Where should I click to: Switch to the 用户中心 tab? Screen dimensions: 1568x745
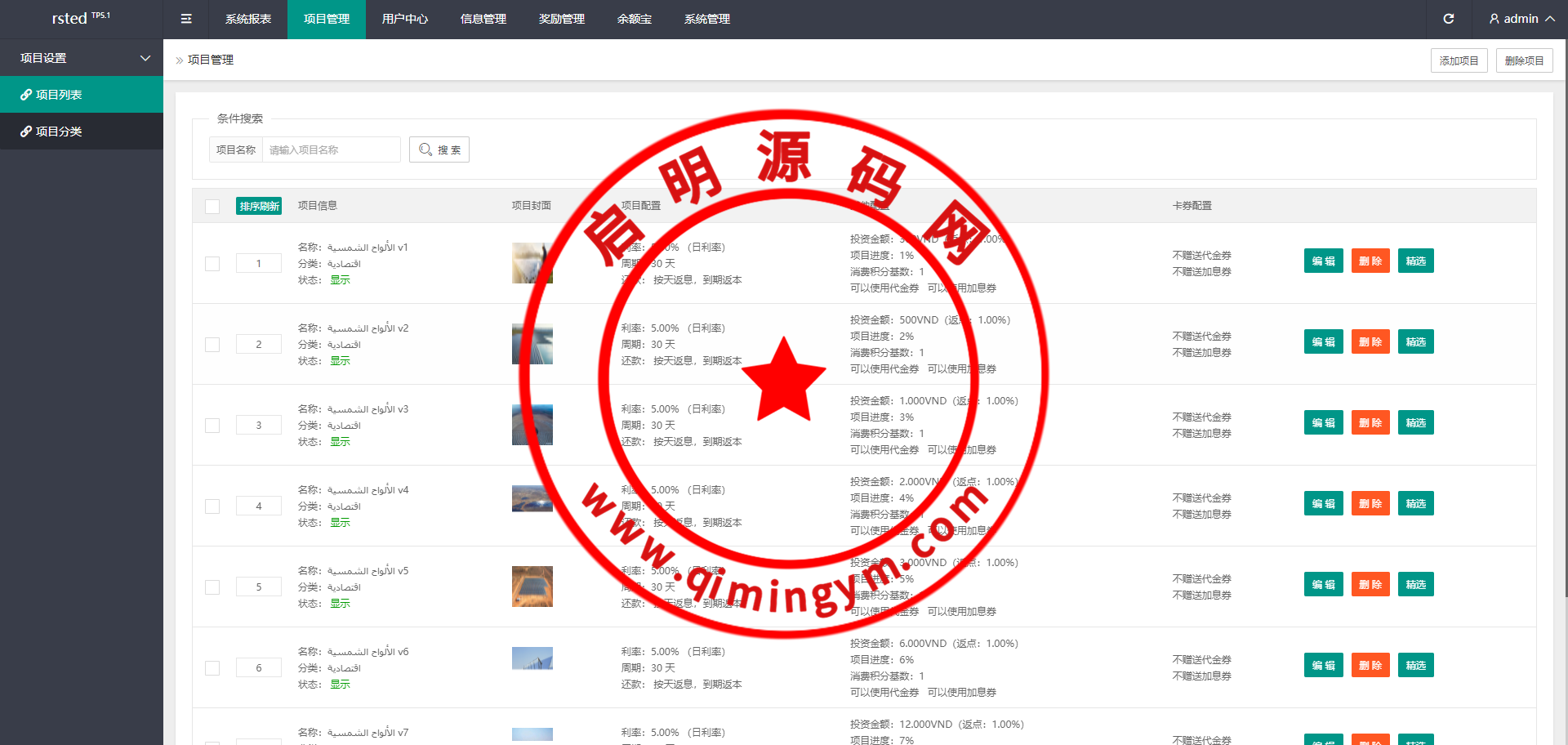(x=404, y=19)
